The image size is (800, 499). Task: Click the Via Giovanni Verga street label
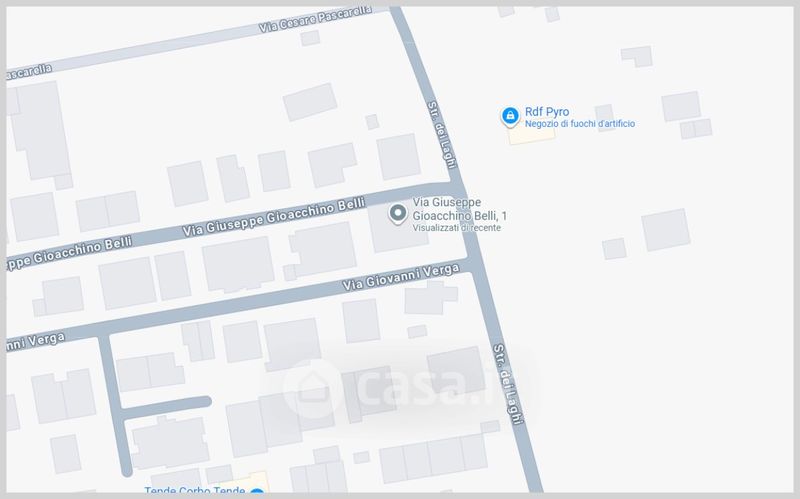[401, 277]
